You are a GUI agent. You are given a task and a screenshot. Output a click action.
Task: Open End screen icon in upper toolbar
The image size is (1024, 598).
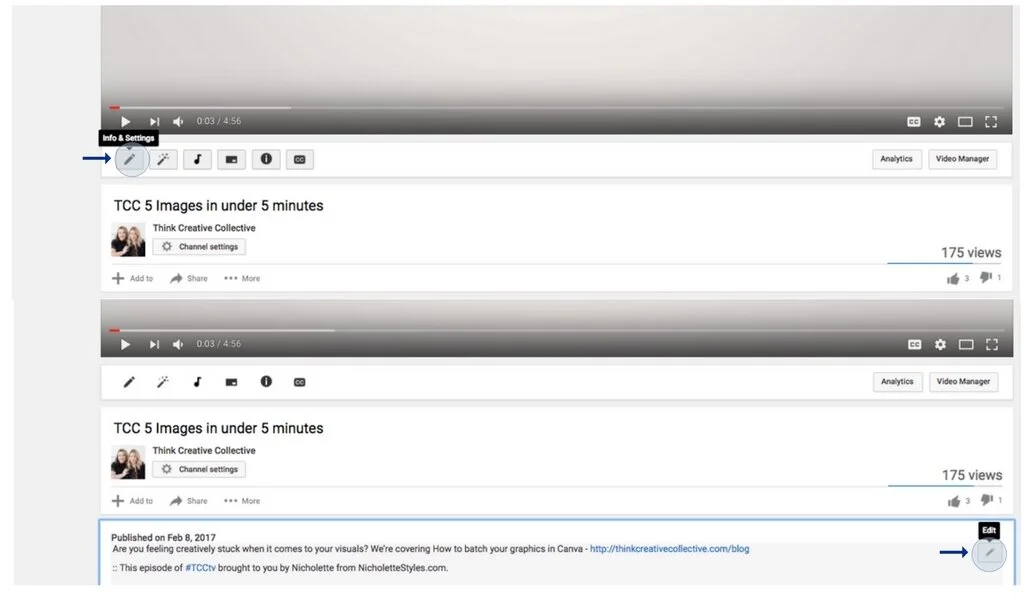(x=231, y=159)
